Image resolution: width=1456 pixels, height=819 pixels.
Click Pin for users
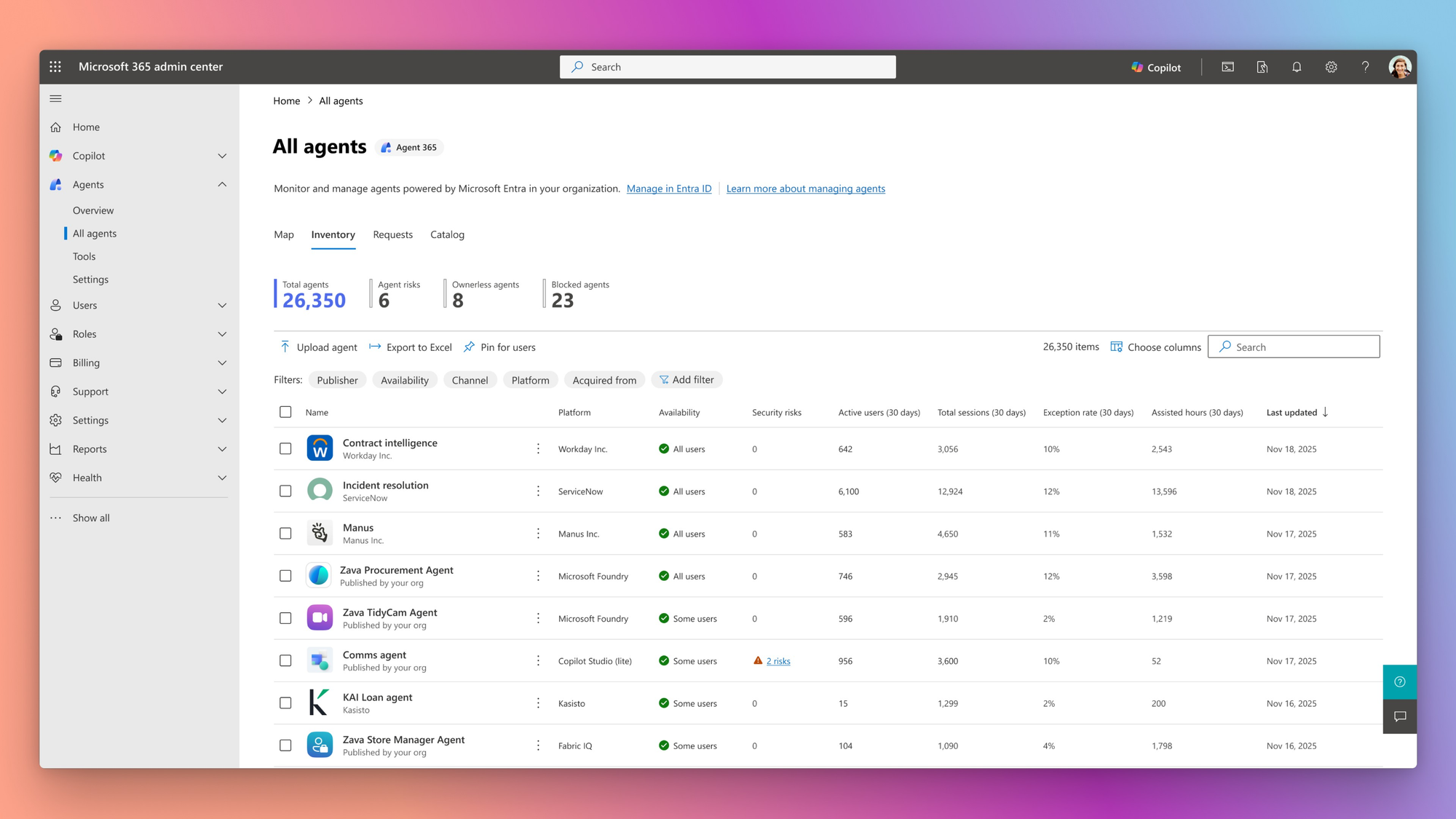tap(499, 347)
